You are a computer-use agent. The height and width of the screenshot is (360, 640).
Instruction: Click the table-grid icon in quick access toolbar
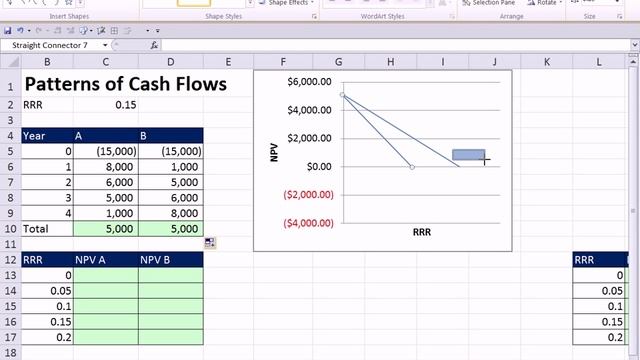(x=114, y=31)
